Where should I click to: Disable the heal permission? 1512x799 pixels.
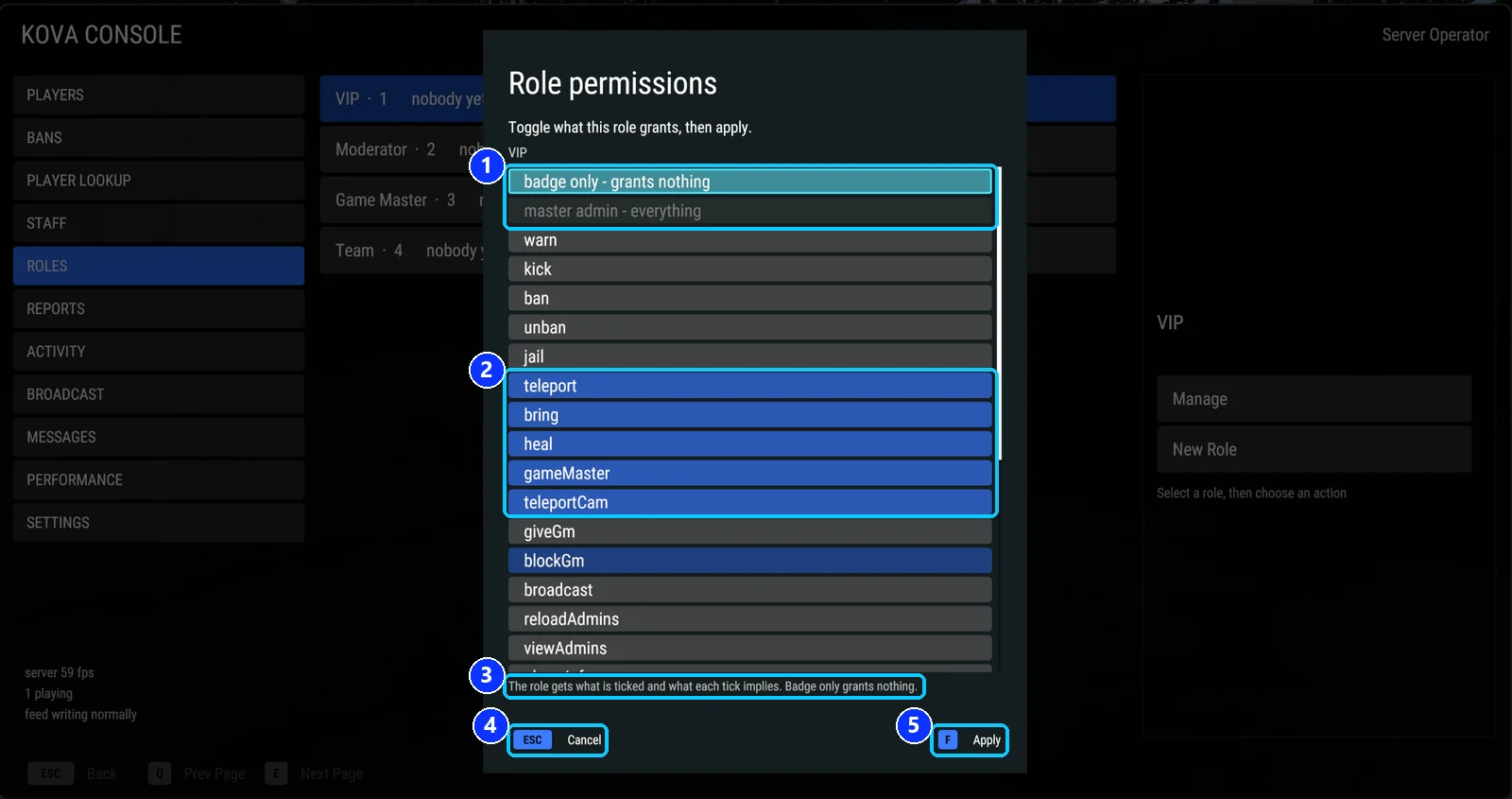click(749, 444)
